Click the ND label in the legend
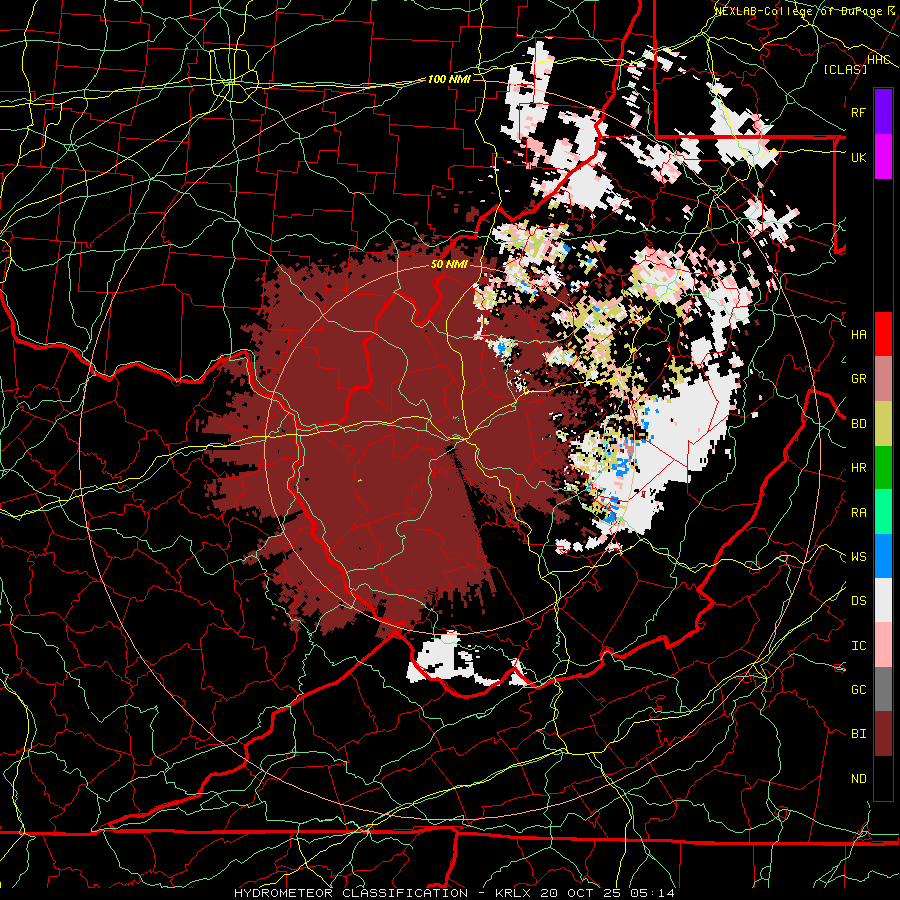Screen dimensions: 900x900 [x=859, y=778]
